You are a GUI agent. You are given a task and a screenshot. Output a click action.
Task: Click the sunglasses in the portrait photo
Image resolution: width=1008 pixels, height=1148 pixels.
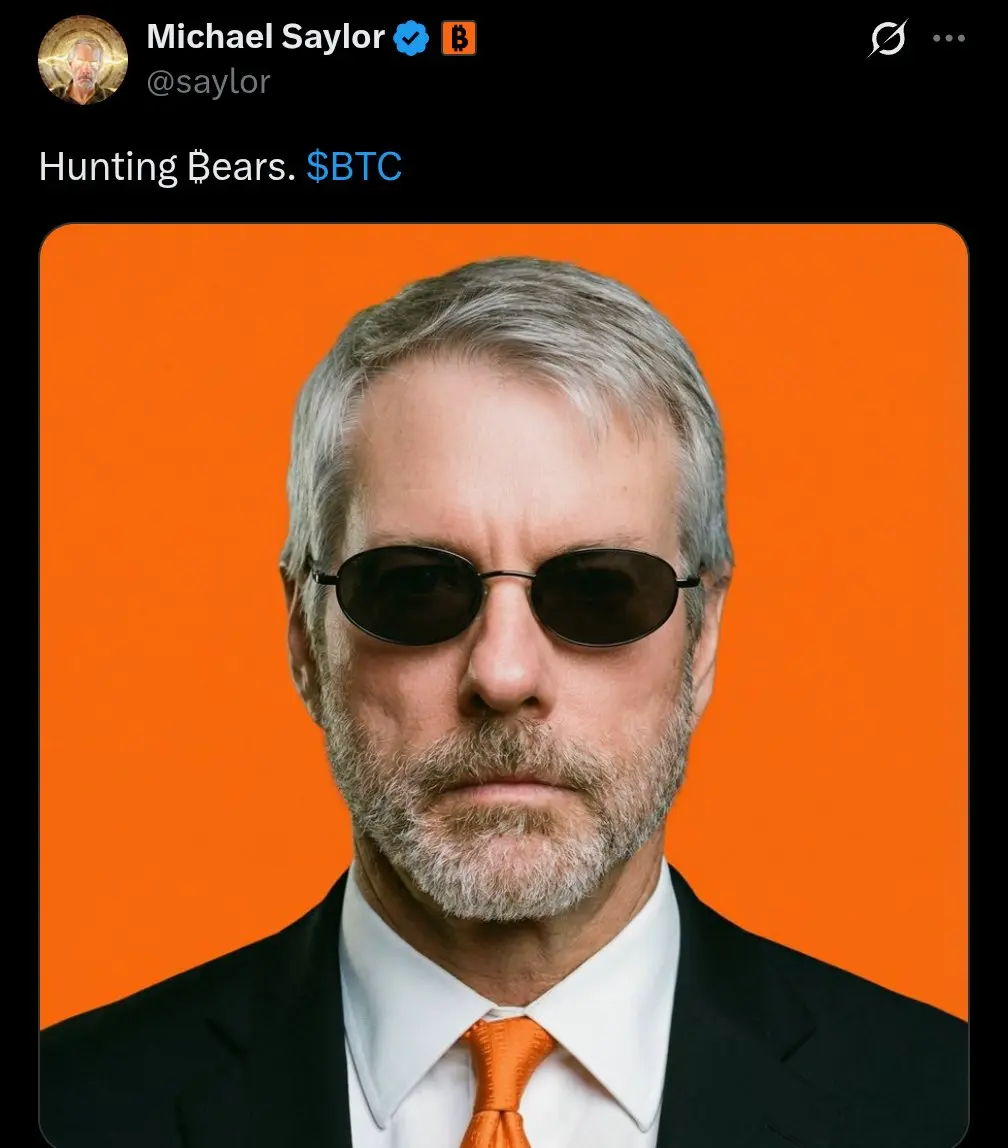click(x=505, y=594)
